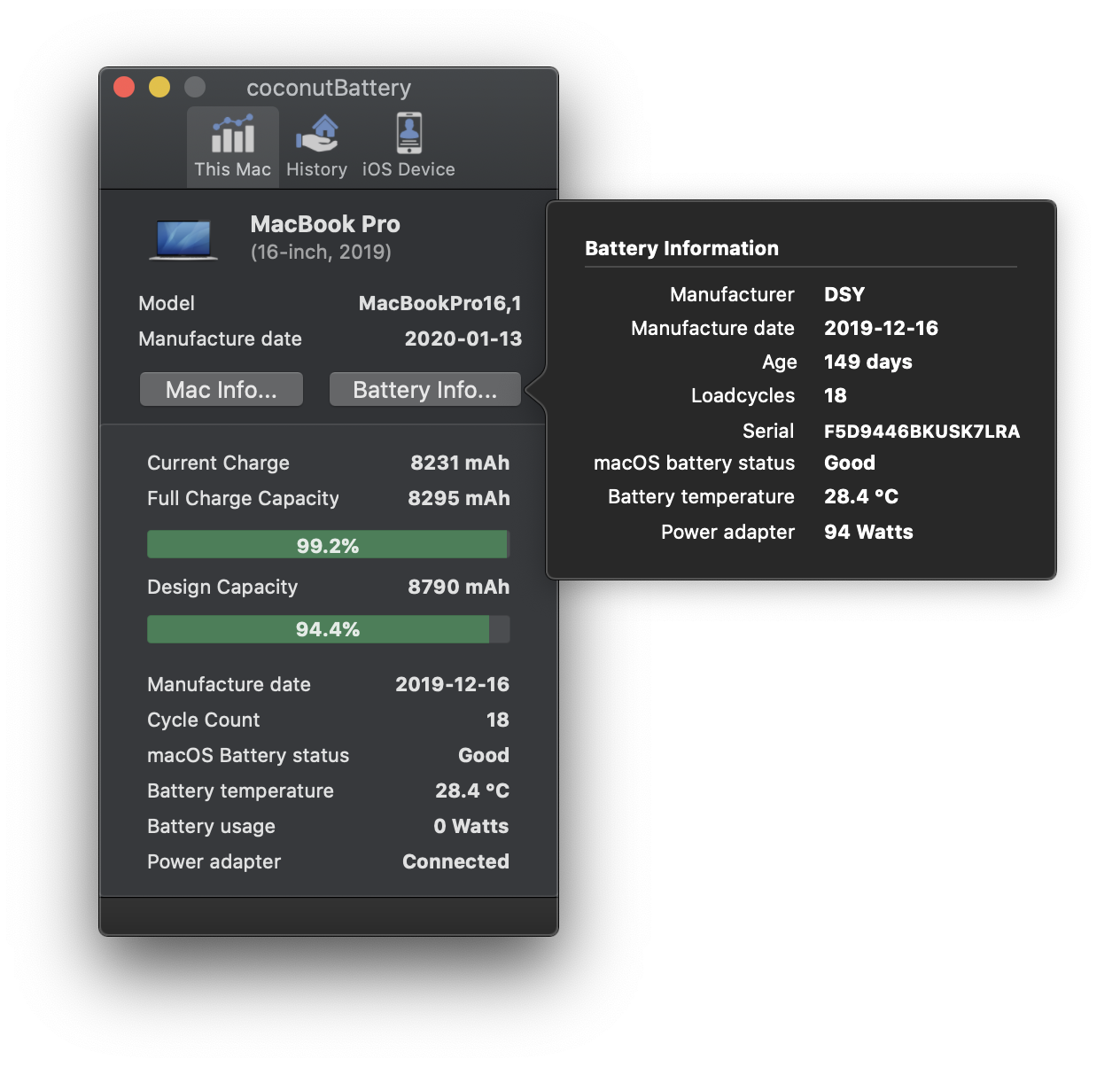Open the Mac Info dialog
The height and width of the screenshot is (1067, 1120).
coord(221,389)
